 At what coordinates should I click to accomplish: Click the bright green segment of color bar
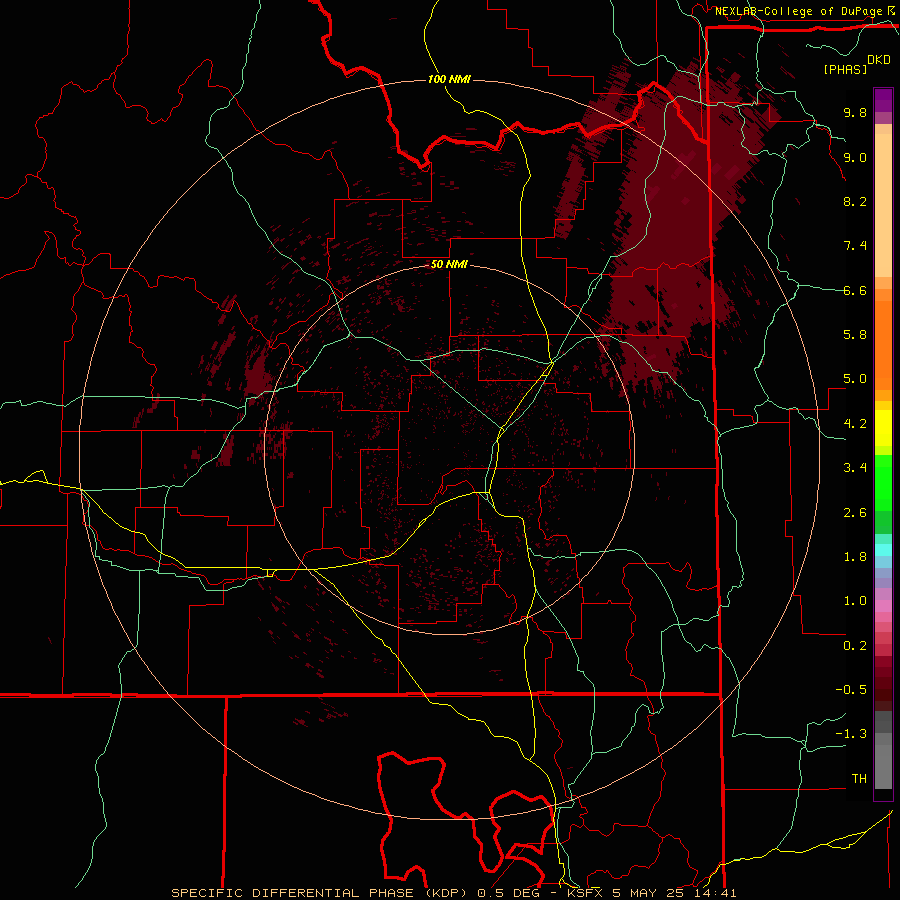click(883, 483)
